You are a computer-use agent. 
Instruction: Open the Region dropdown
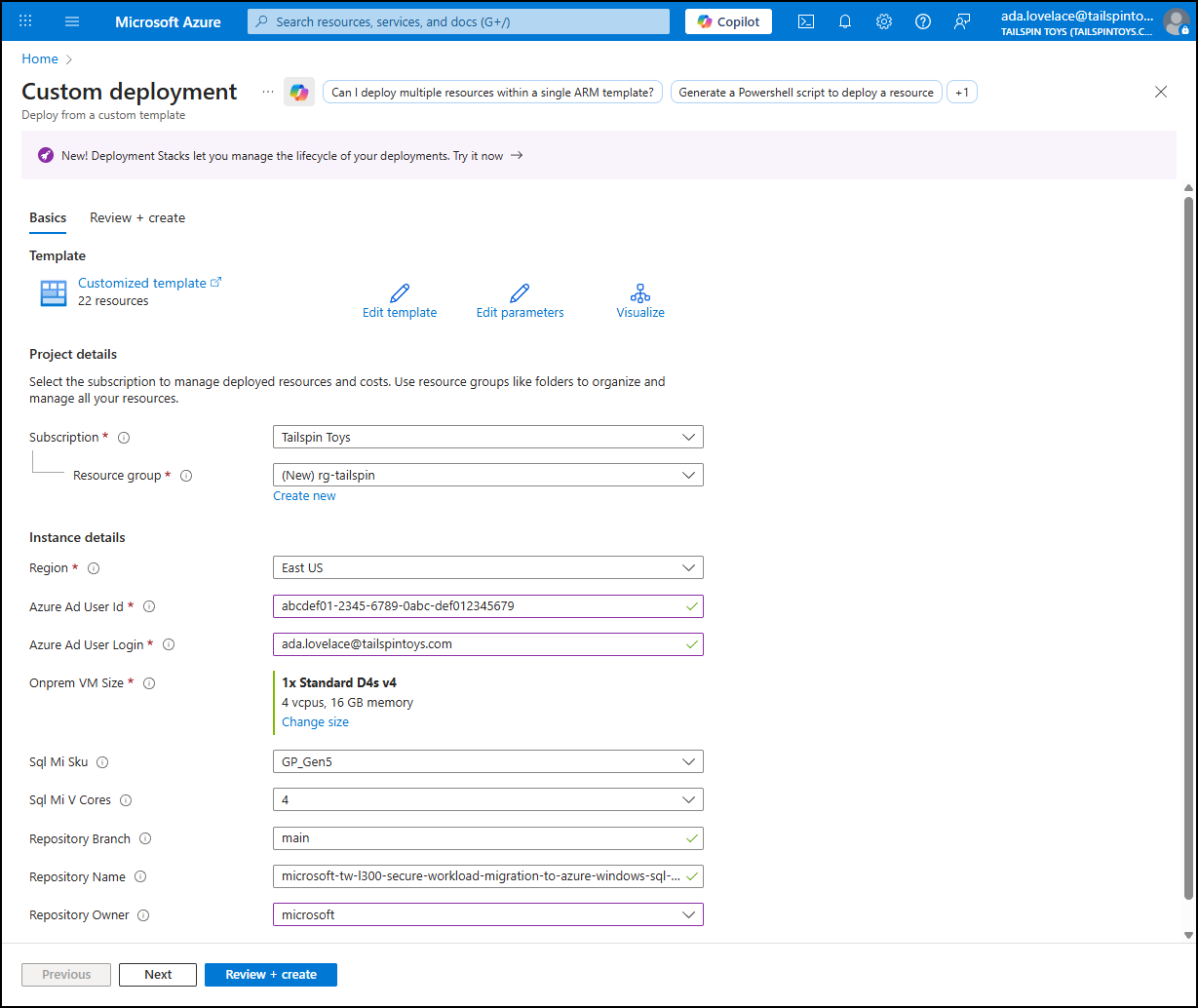point(487,566)
